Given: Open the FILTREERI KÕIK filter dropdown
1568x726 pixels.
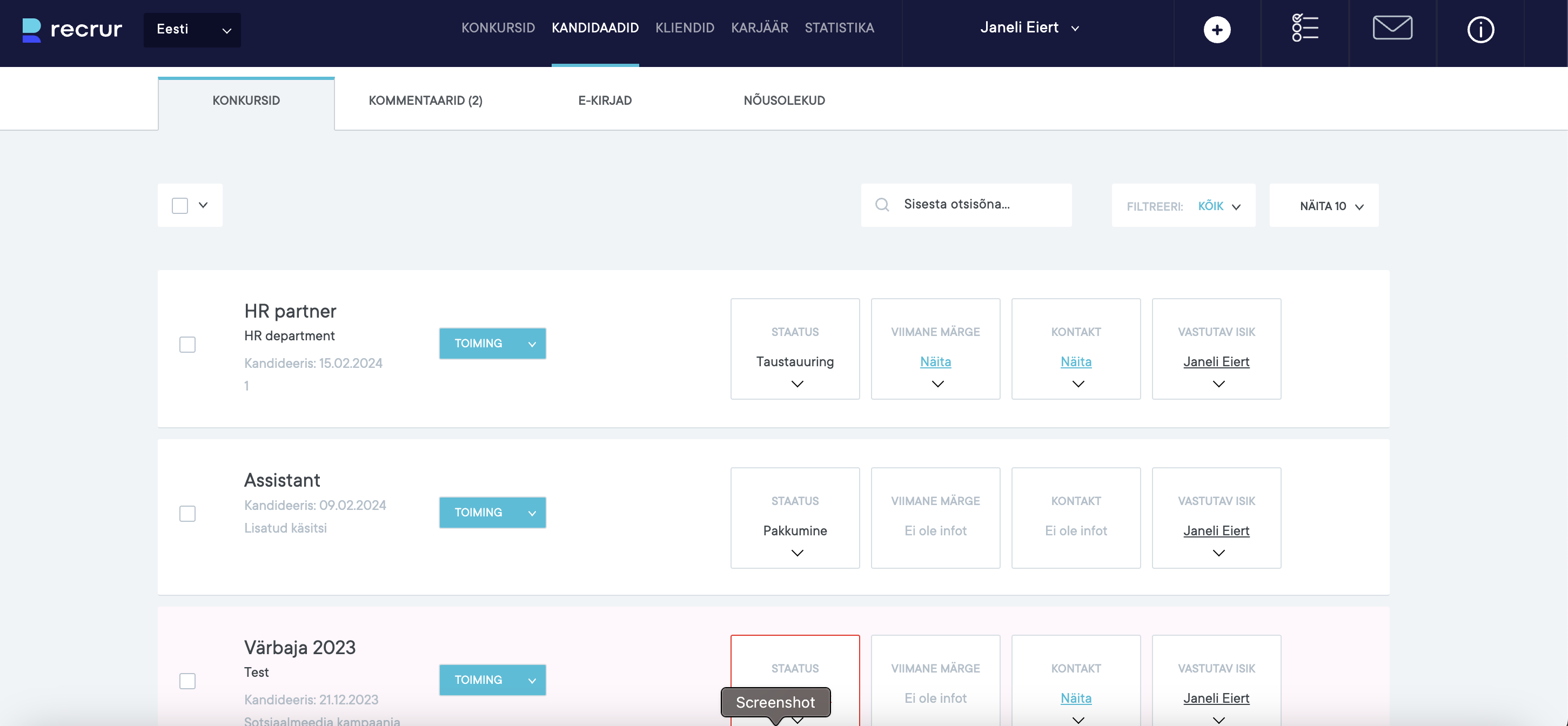Looking at the screenshot, I should point(1183,206).
